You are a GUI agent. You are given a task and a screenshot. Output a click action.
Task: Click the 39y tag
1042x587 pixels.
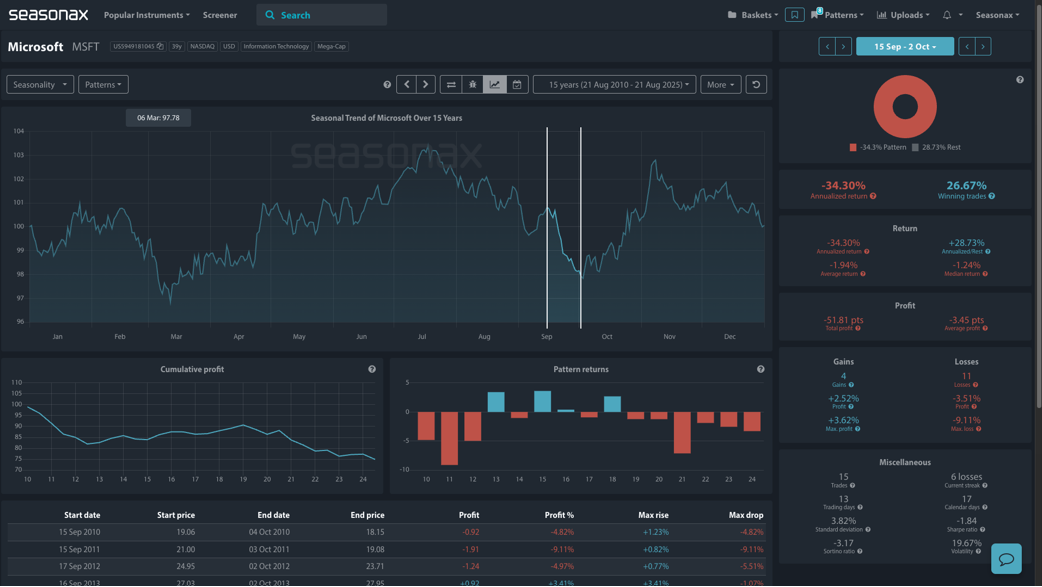coord(176,47)
